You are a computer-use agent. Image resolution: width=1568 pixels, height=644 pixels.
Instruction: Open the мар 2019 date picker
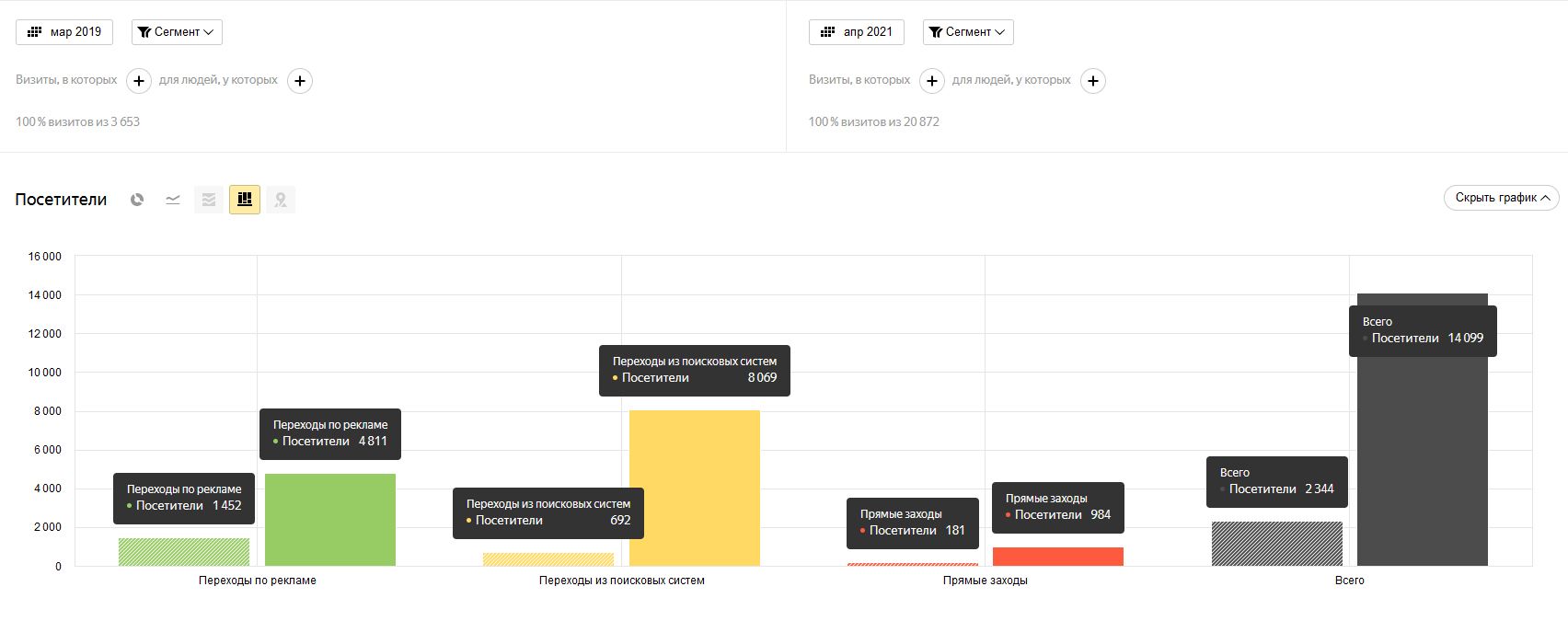(64, 32)
